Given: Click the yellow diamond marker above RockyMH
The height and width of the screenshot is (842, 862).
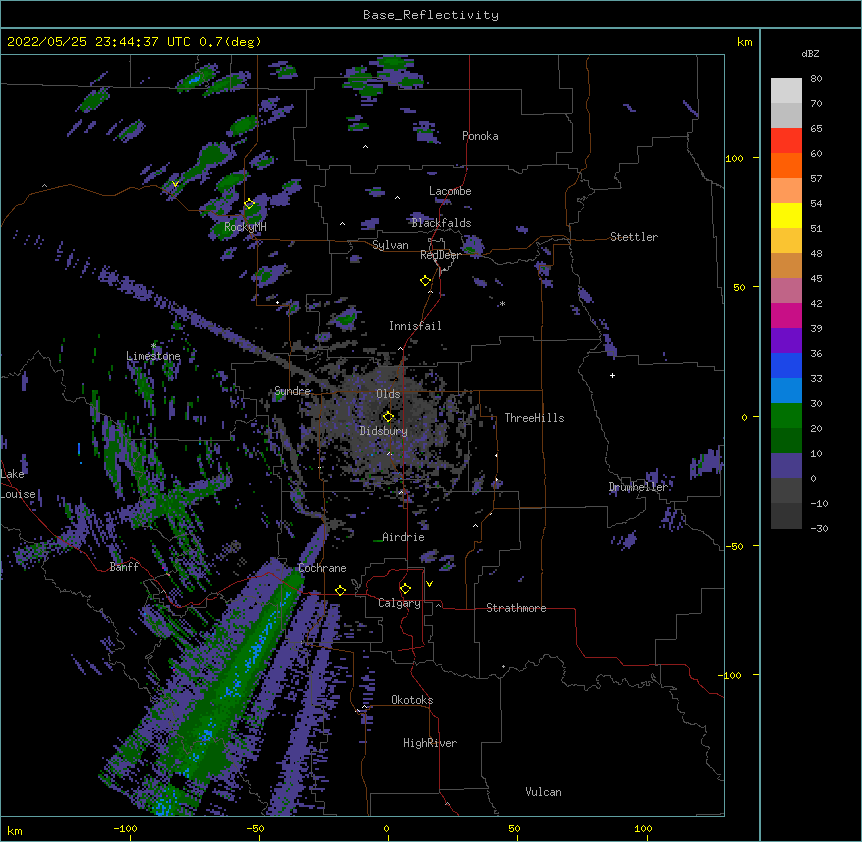Looking at the screenshot, I should point(250,204).
